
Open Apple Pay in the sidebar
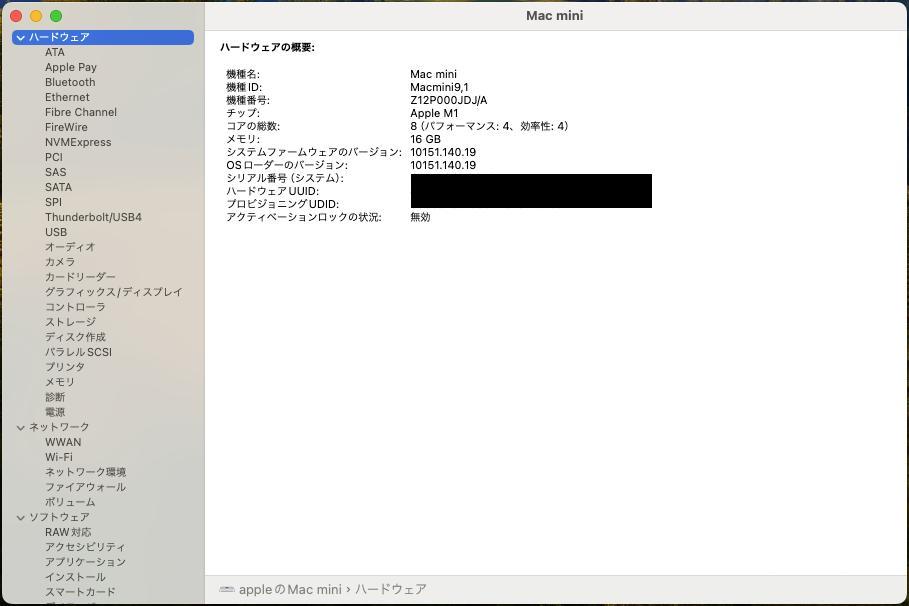click(71, 67)
